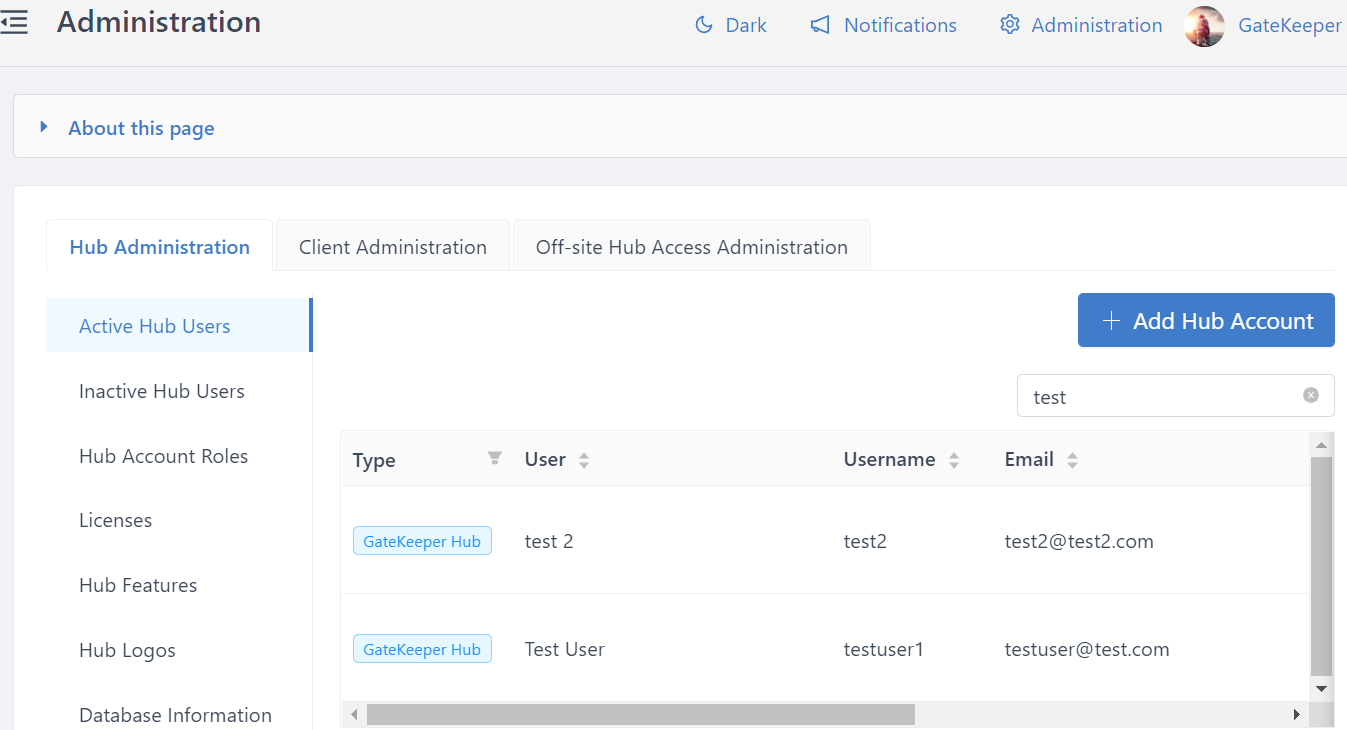Click the Add Hub Account button
1347x730 pixels.
(x=1206, y=320)
